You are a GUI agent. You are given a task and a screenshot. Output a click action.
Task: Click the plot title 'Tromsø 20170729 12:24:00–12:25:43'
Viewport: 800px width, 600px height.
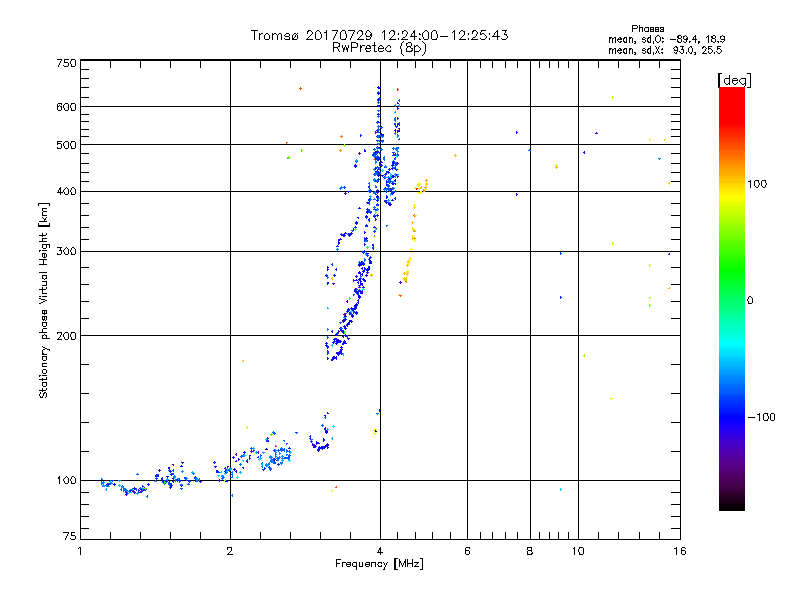coord(379,35)
